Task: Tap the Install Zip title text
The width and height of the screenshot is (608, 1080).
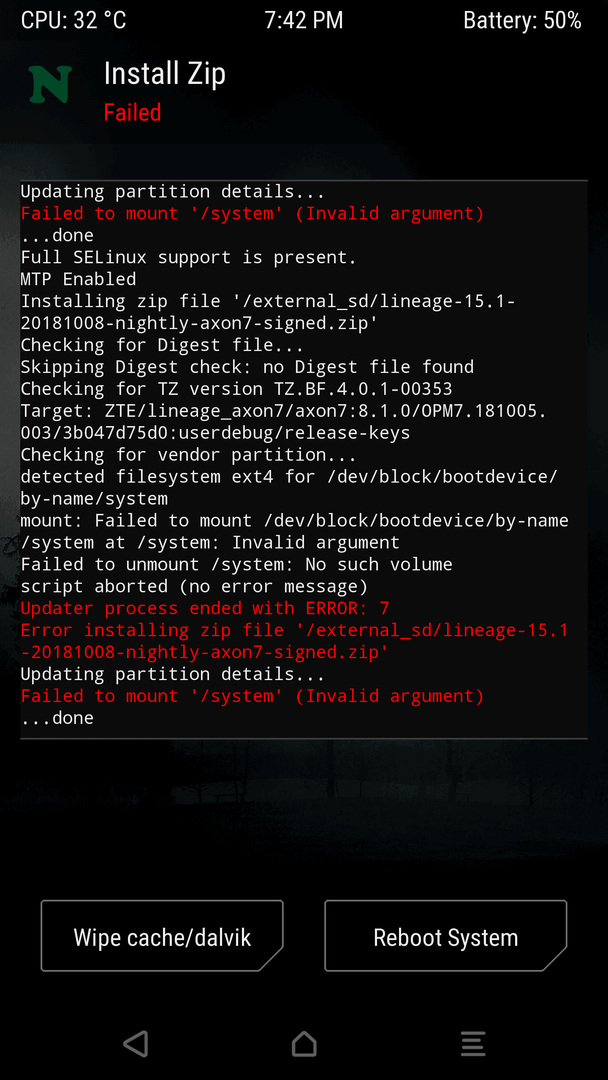Action: tap(165, 74)
